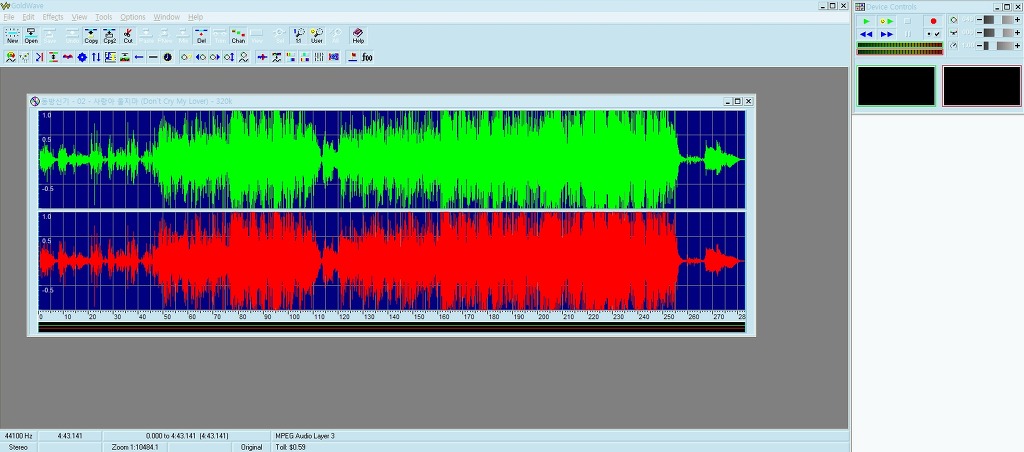
Task: Click the Open file toolbar icon
Action: tap(31, 35)
